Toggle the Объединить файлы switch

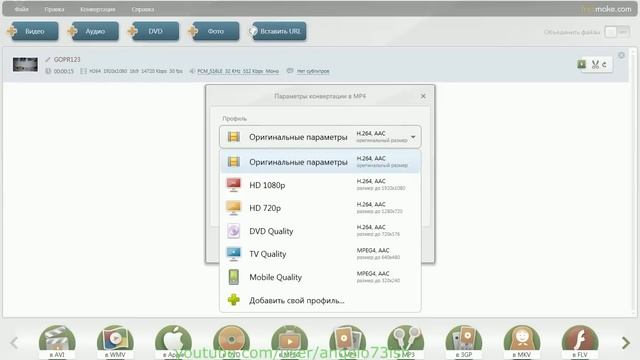tap(617, 32)
